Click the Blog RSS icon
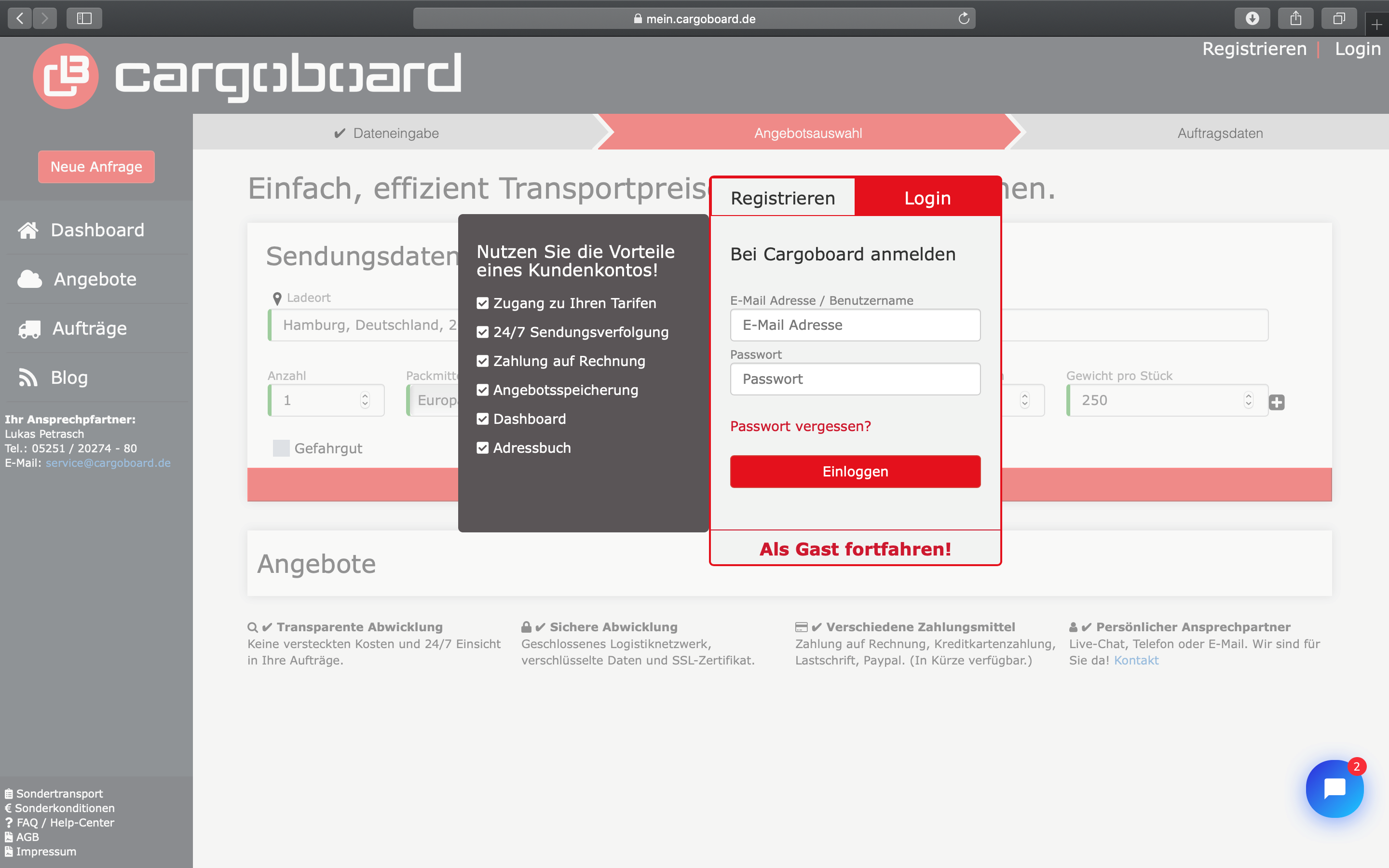 tap(28, 378)
